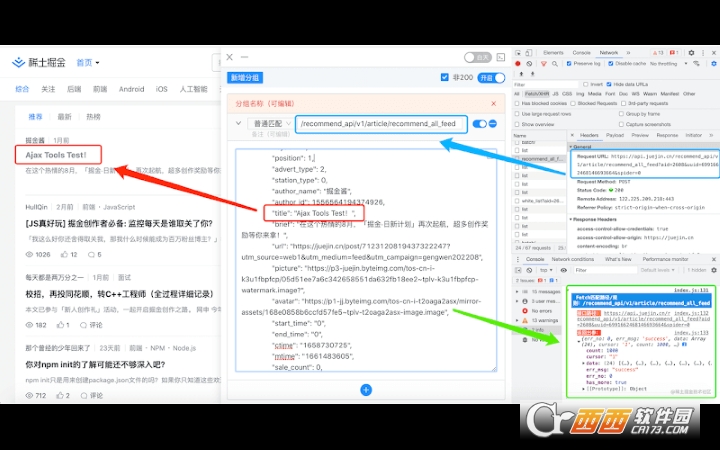
Task: Click the 稀土掘金 logo
Action: (x=39, y=62)
